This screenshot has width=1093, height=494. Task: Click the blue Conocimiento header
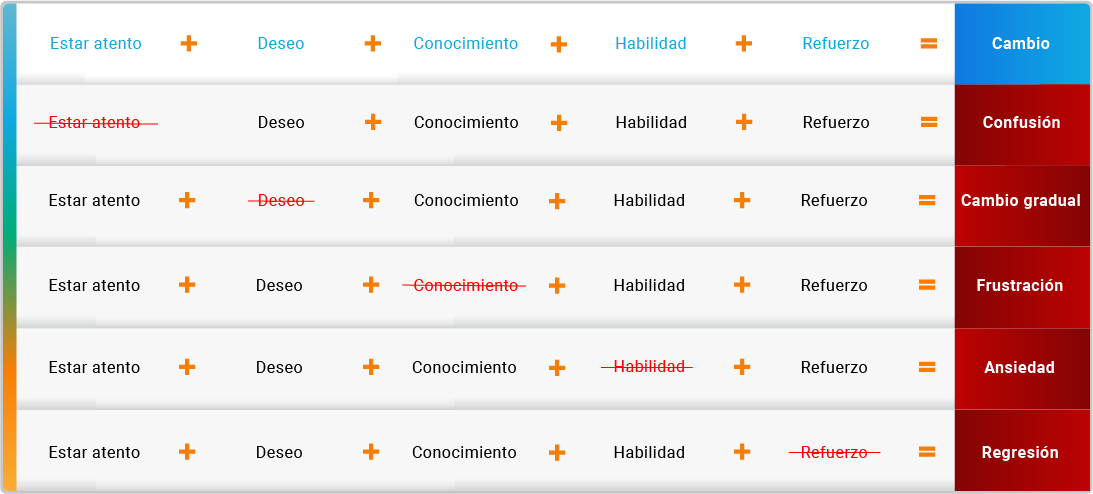point(466,43)
